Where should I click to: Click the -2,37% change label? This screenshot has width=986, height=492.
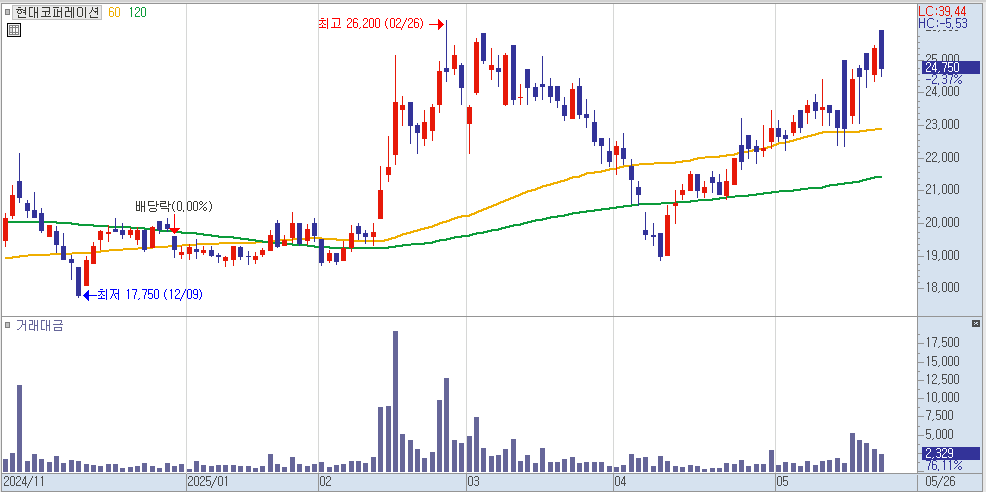pos(943,80)
